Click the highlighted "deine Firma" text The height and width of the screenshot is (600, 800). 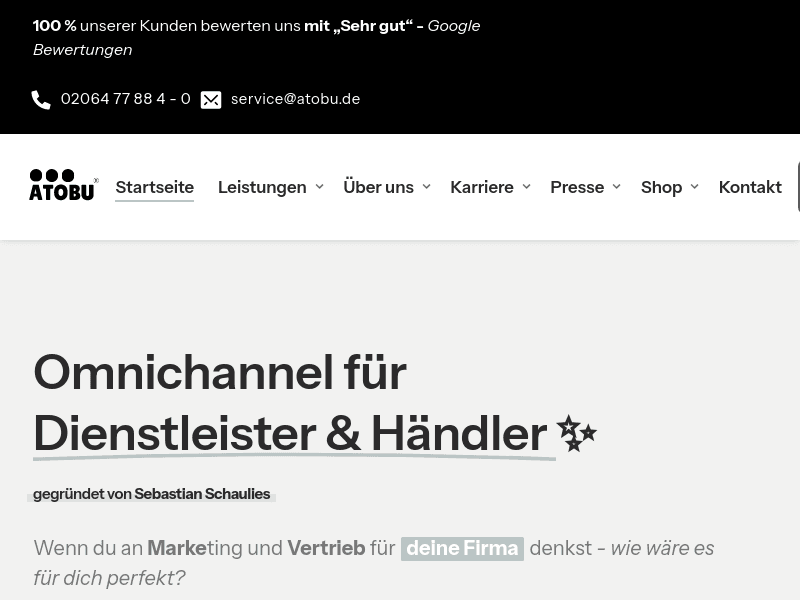462,548
